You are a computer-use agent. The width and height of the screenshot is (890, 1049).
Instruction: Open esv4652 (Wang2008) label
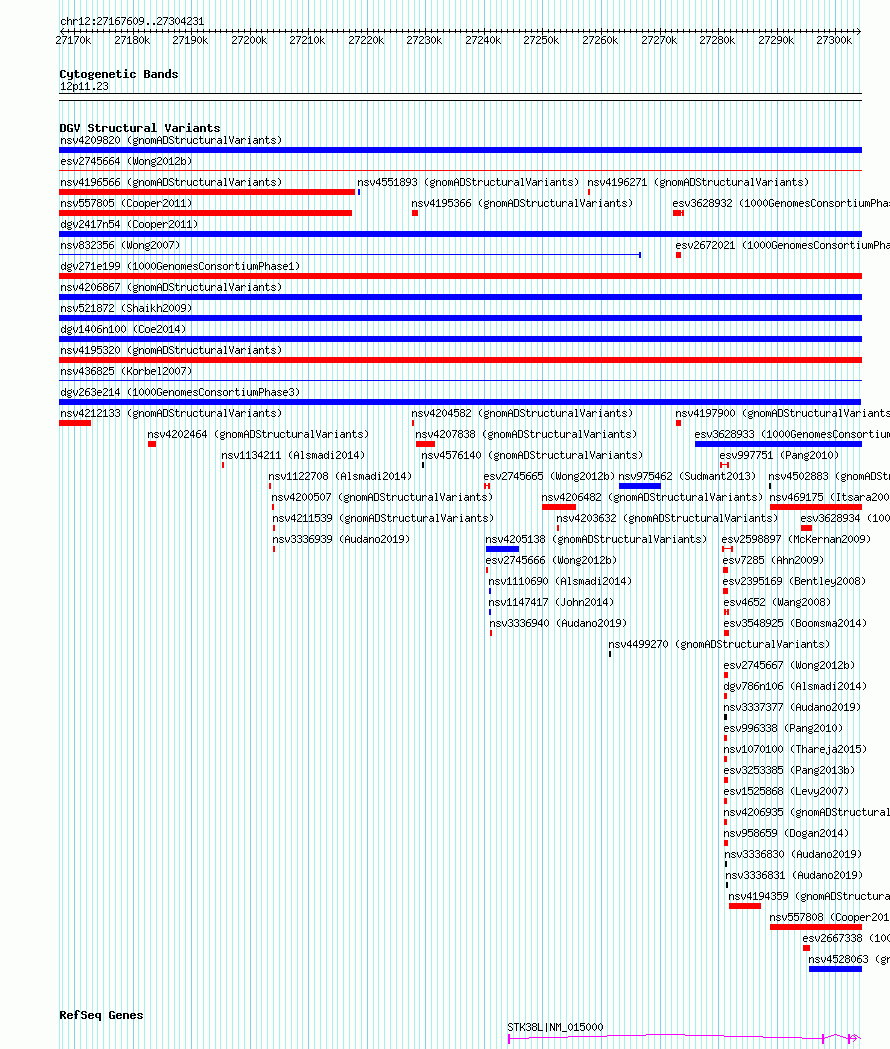click(x=777, y=603)
